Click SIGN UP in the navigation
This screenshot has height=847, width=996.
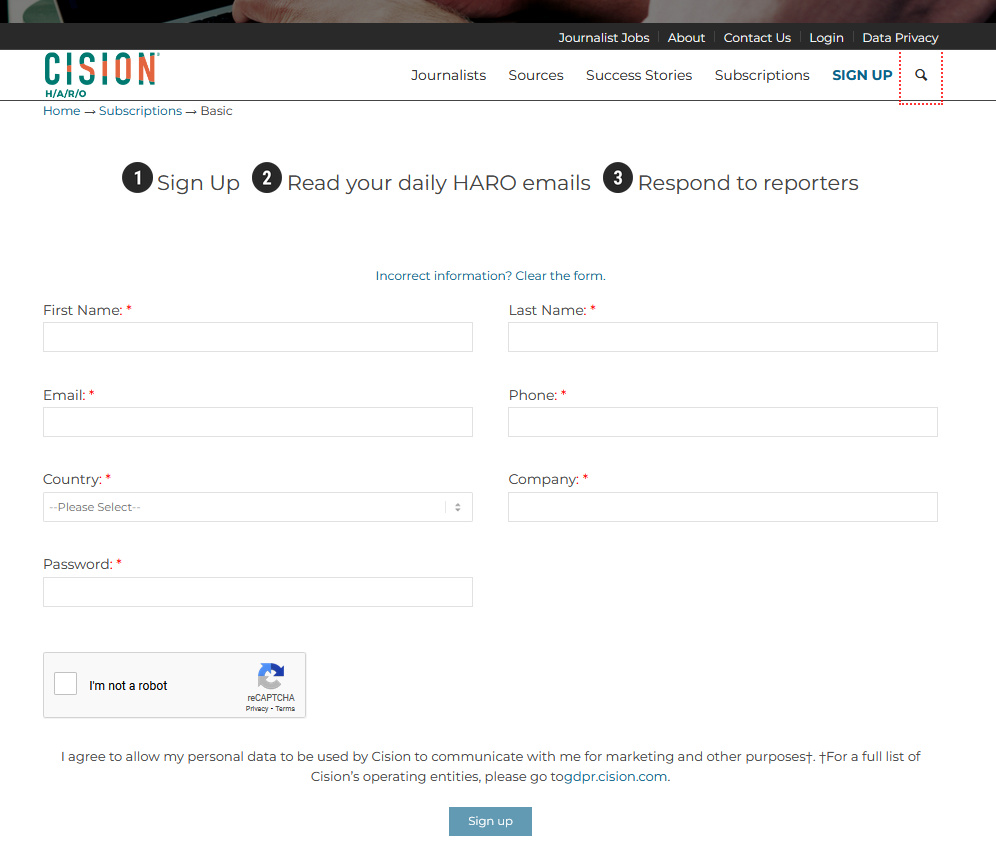tap(862, 75)
